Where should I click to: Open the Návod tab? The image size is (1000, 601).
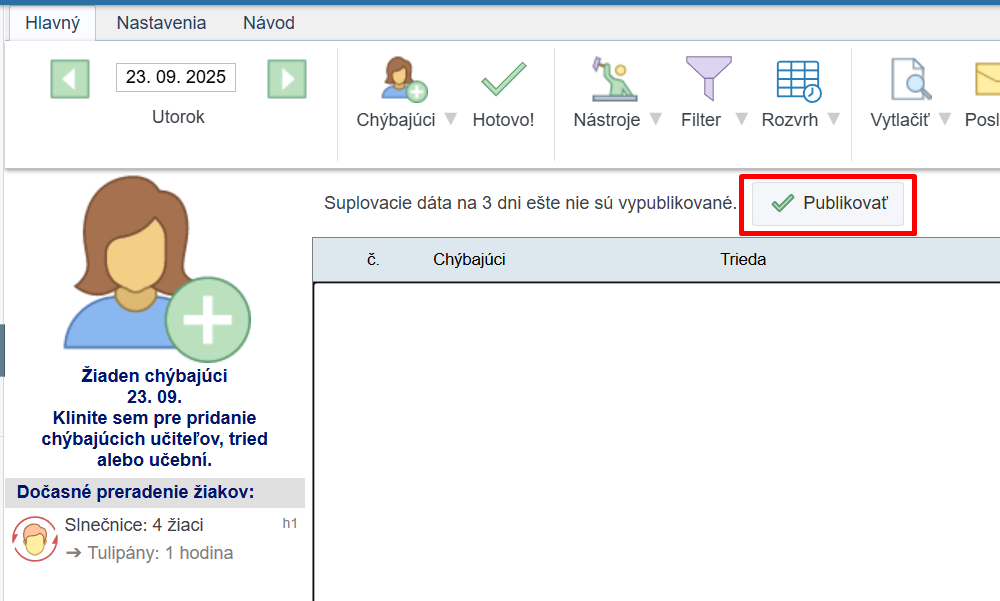pyautogui.click(x=269, y=22)
